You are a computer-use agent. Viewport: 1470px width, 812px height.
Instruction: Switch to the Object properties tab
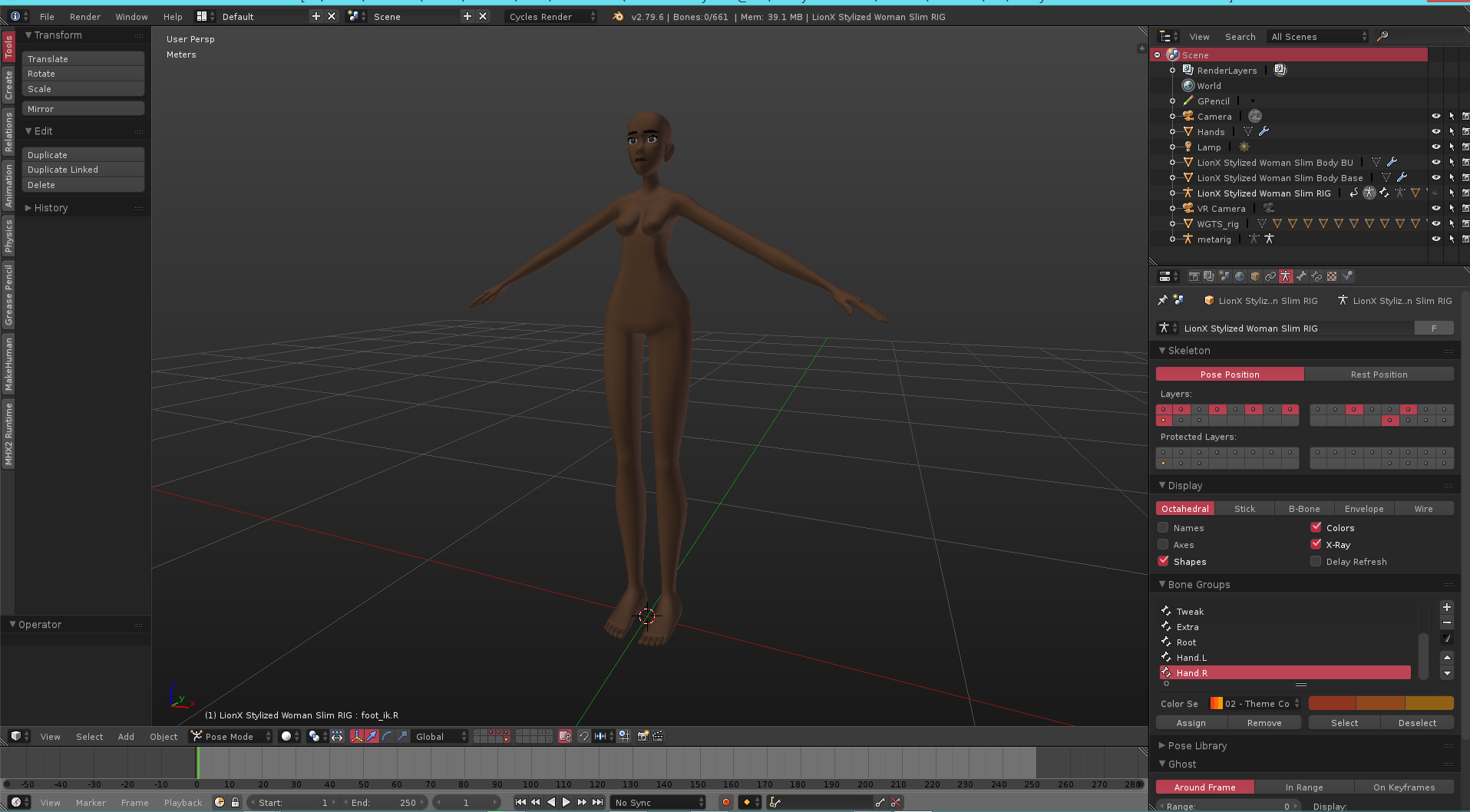(1254, 276)
